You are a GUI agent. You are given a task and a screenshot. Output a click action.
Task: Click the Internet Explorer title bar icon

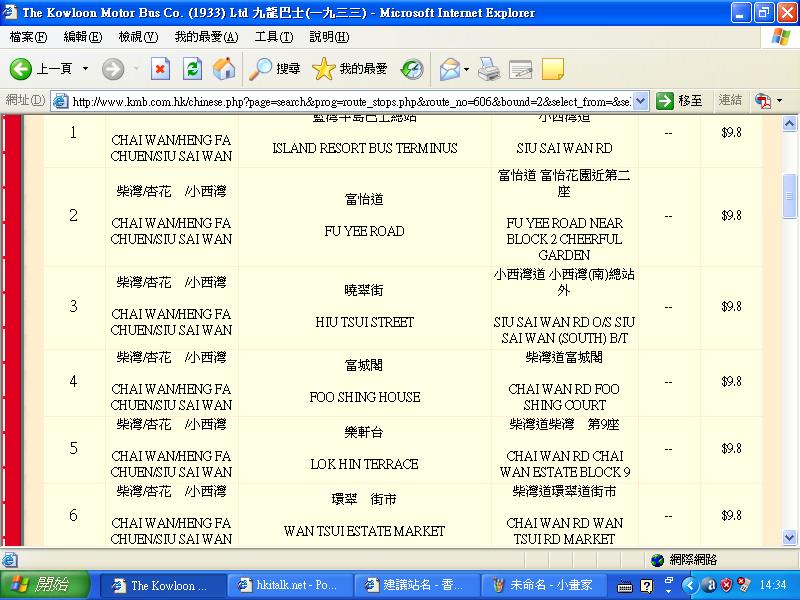tap(10, 12)
